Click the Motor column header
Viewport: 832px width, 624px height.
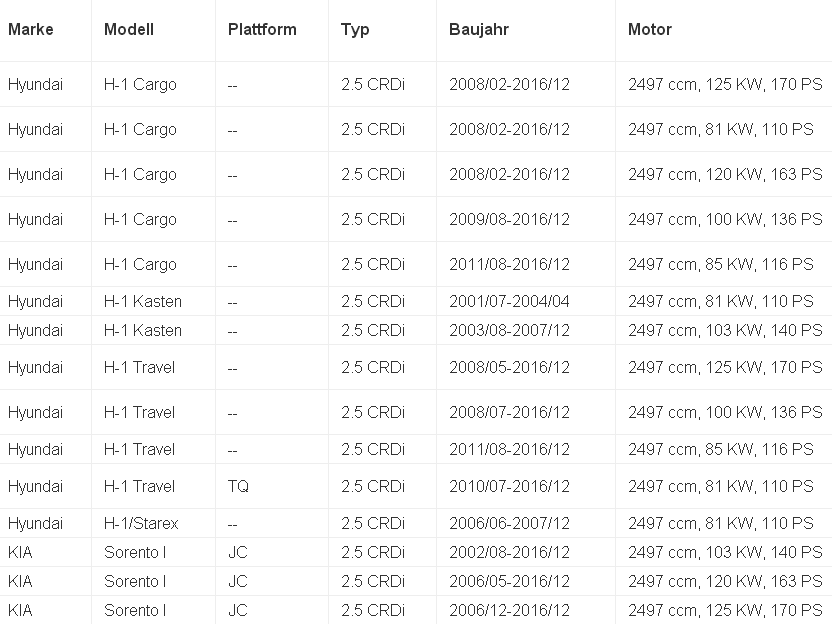(650, 30)
